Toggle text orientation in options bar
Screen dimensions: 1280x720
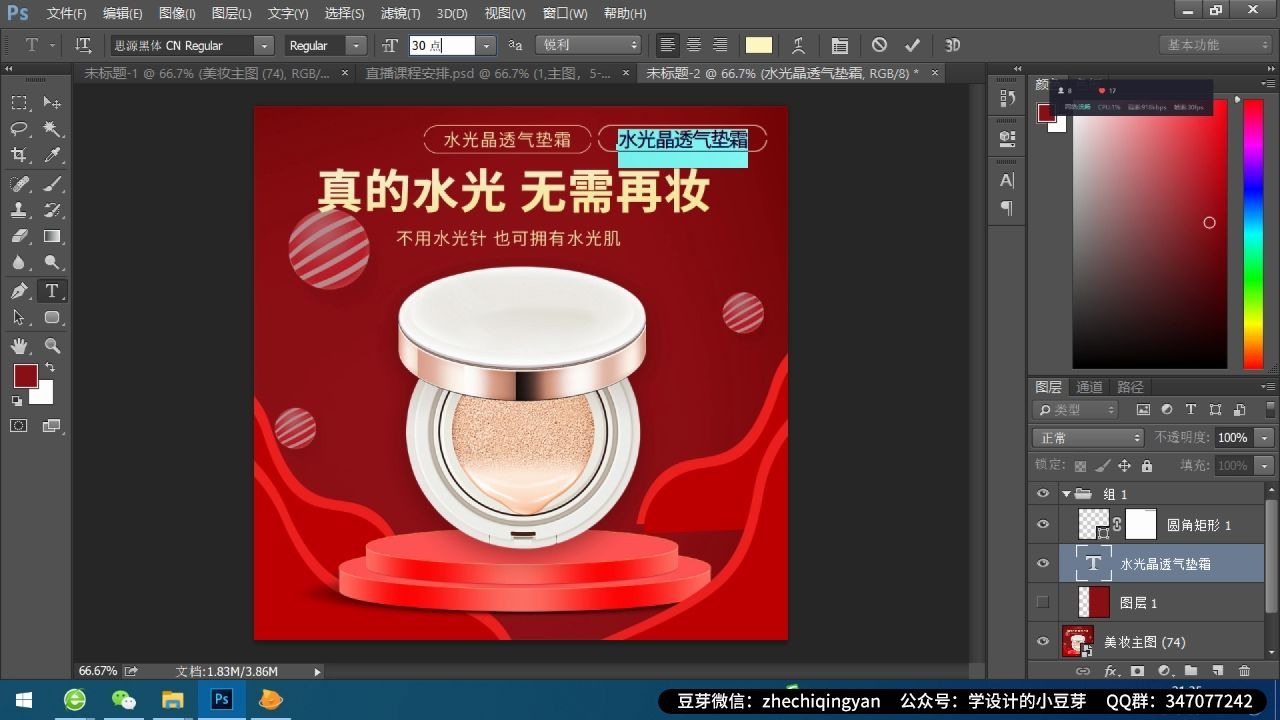[83, 45]
